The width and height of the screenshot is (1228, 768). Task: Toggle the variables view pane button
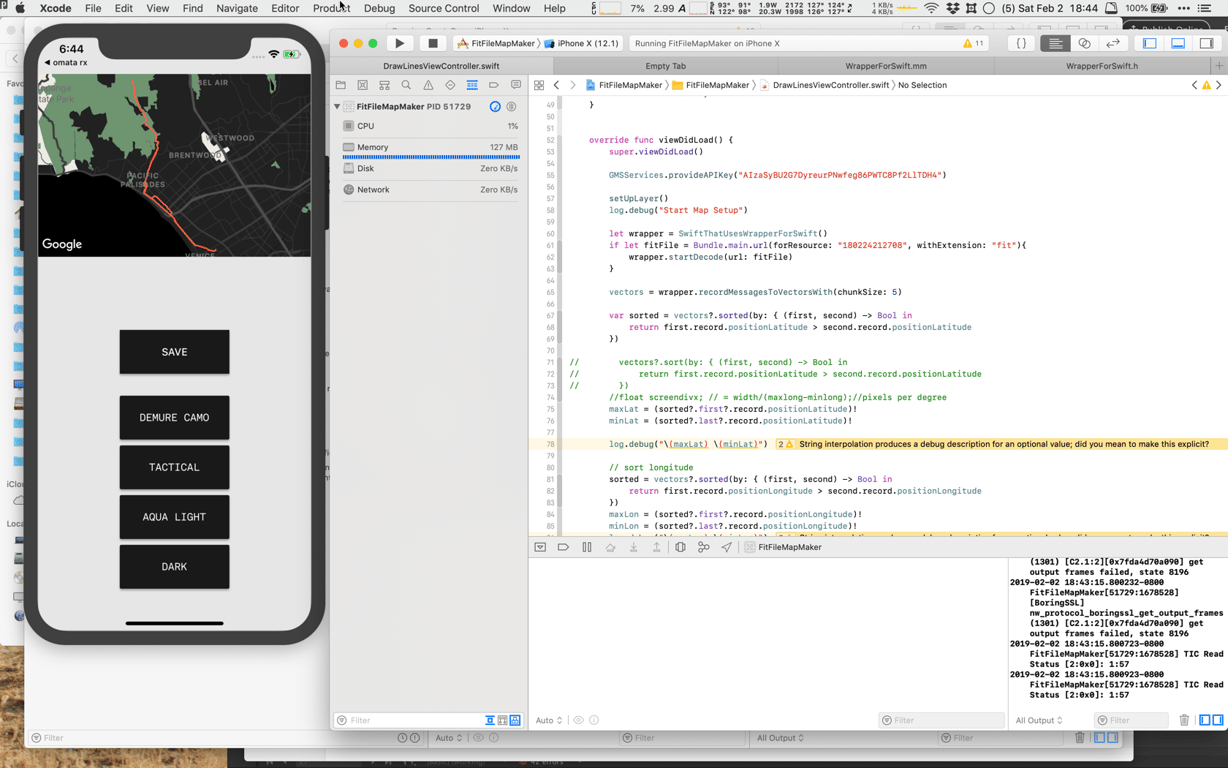1205,721
